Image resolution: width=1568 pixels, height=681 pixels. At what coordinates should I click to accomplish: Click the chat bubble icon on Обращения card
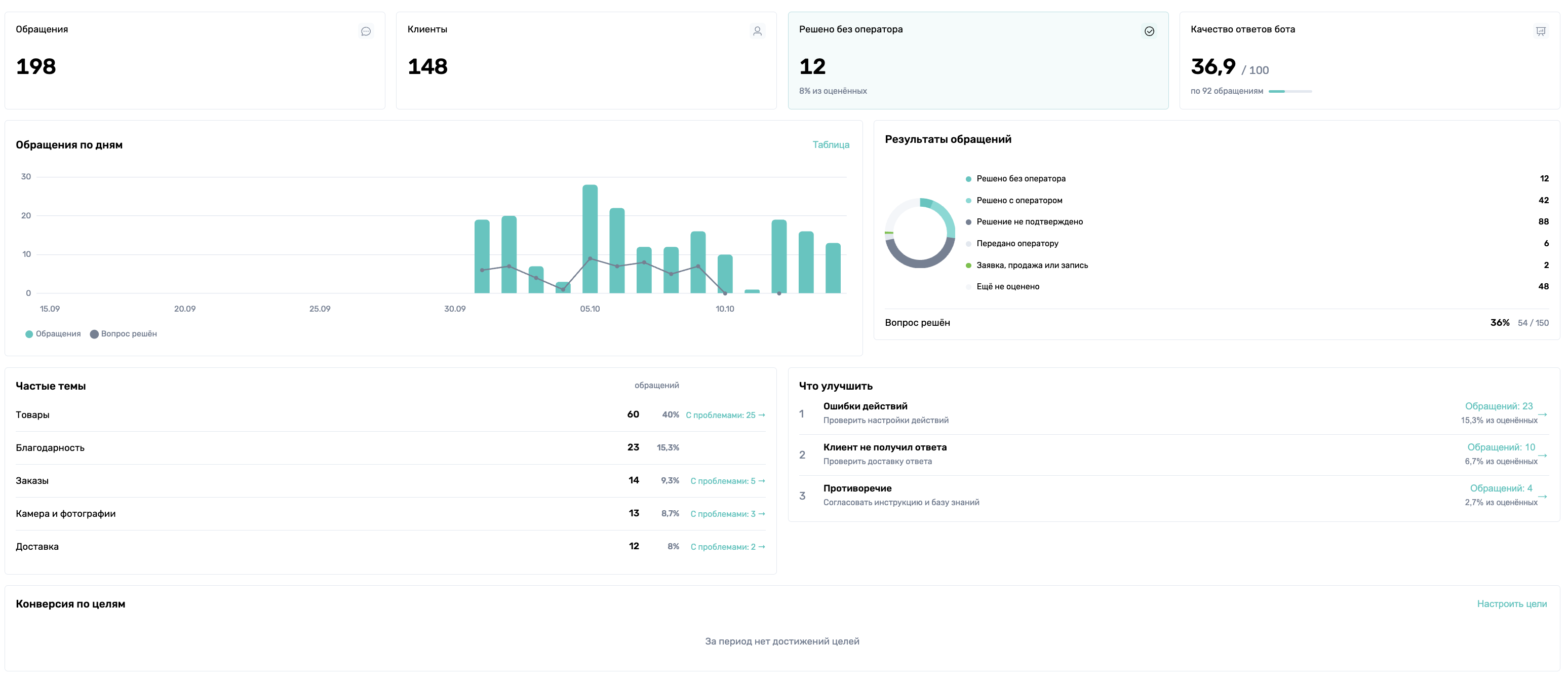click(366, 31)
